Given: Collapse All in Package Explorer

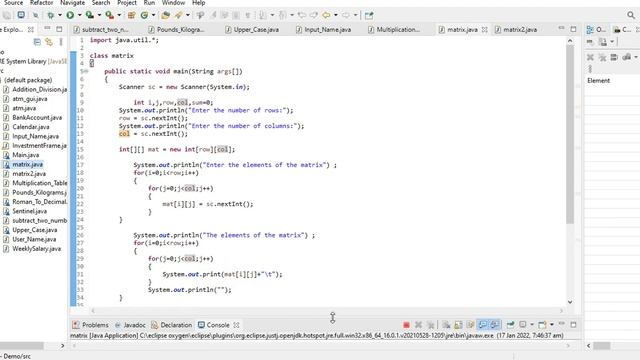Looking at the screenshot, I should (x=37, y=42).
